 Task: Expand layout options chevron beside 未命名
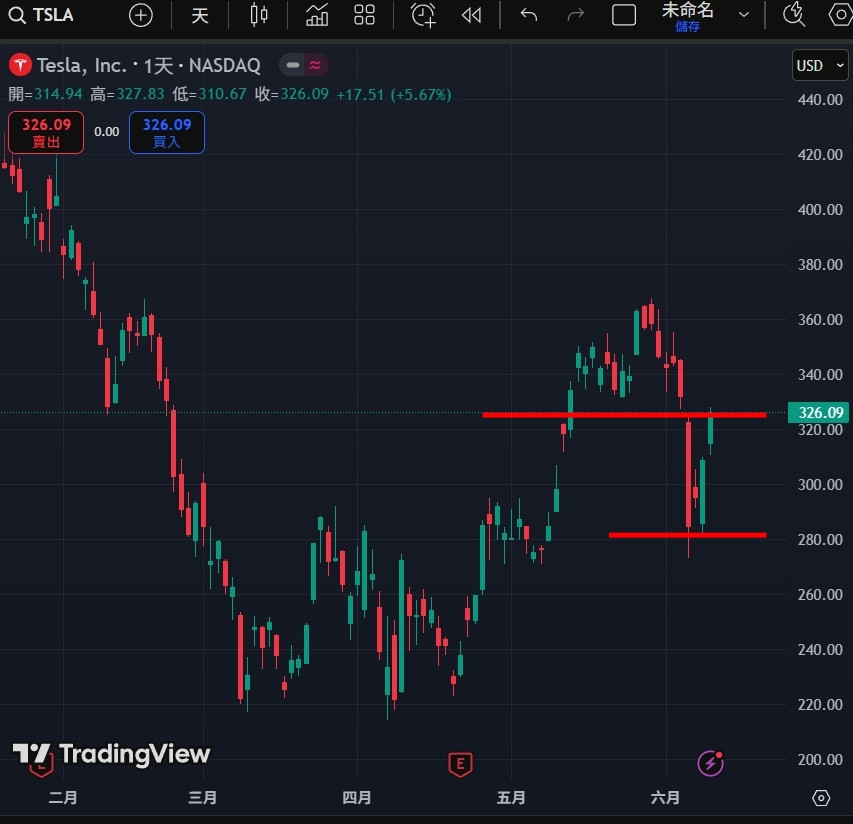tap(744, 15)
